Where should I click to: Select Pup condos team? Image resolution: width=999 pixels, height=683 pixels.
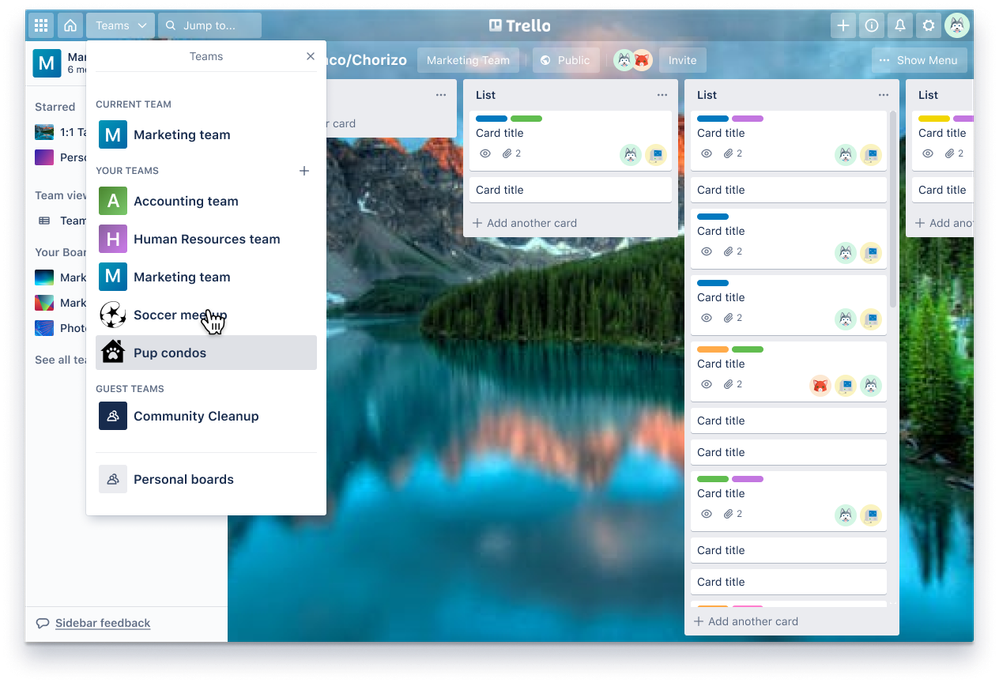[x=206, y=353]
